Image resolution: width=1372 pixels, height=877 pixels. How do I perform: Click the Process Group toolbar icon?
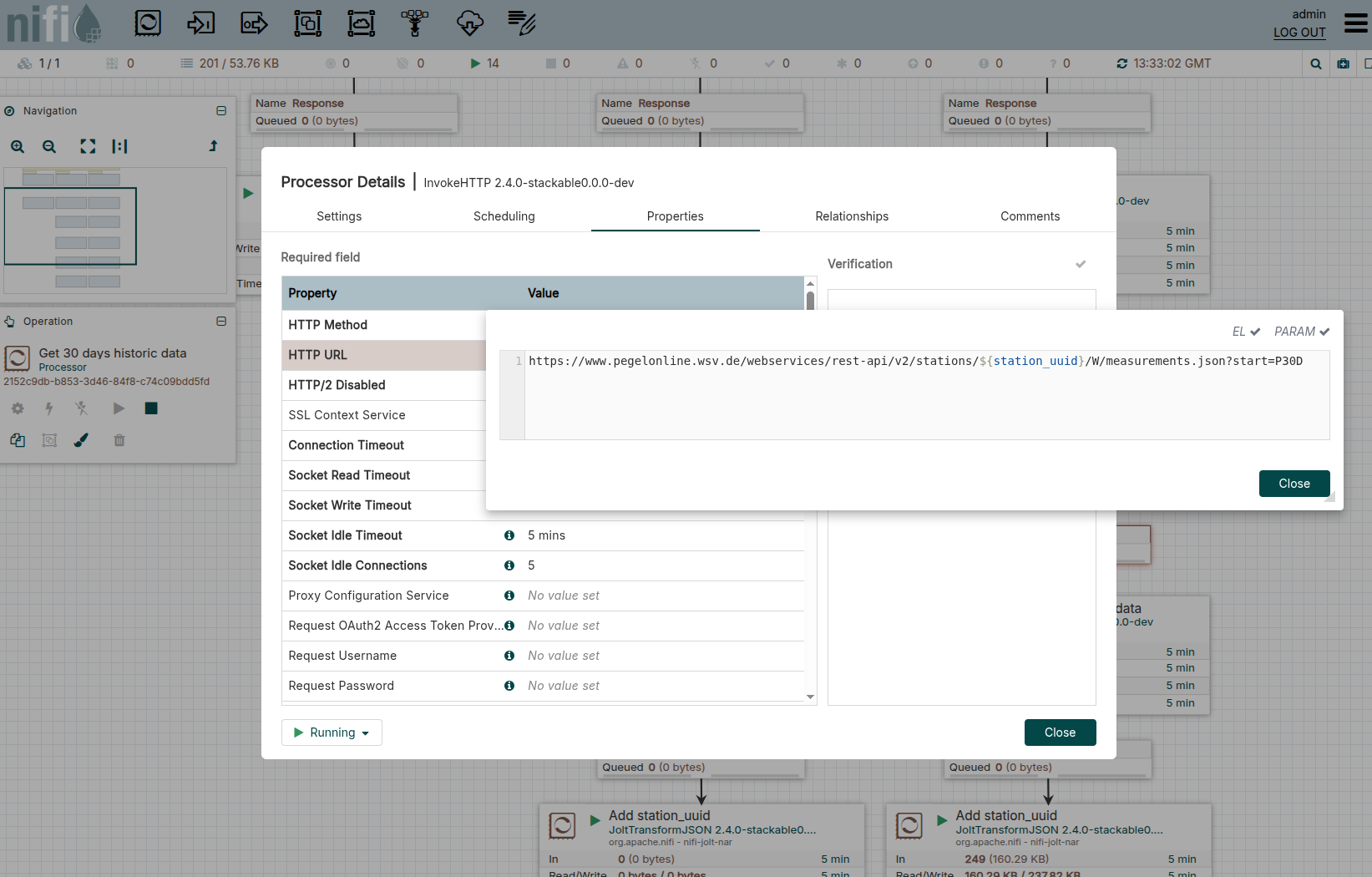(307, 23)
